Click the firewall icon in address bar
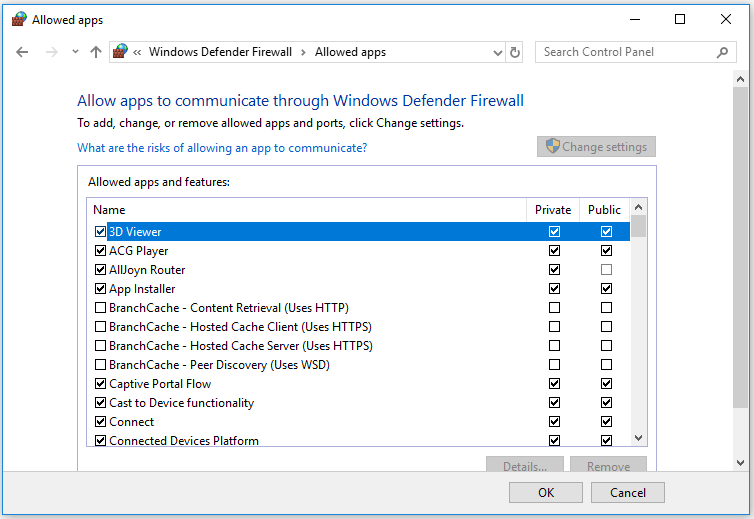The image size is (754, 519). click(120, 51)
